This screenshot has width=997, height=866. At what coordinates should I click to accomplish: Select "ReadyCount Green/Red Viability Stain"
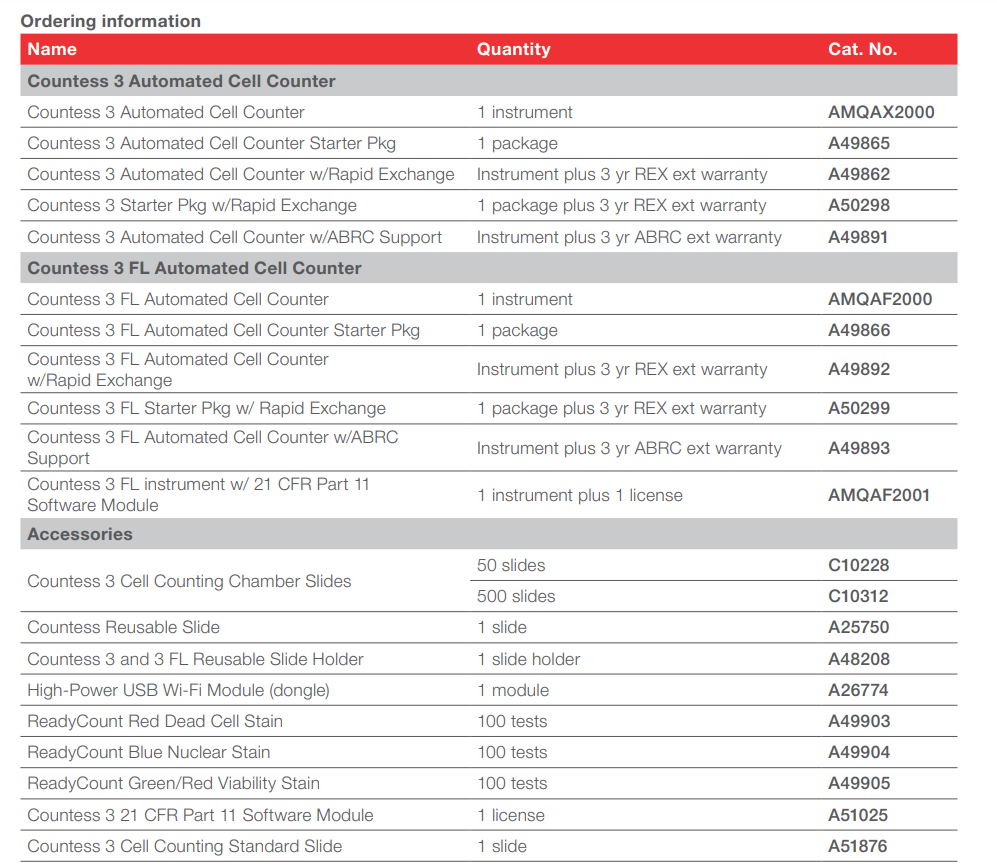(x=174, y=784)
